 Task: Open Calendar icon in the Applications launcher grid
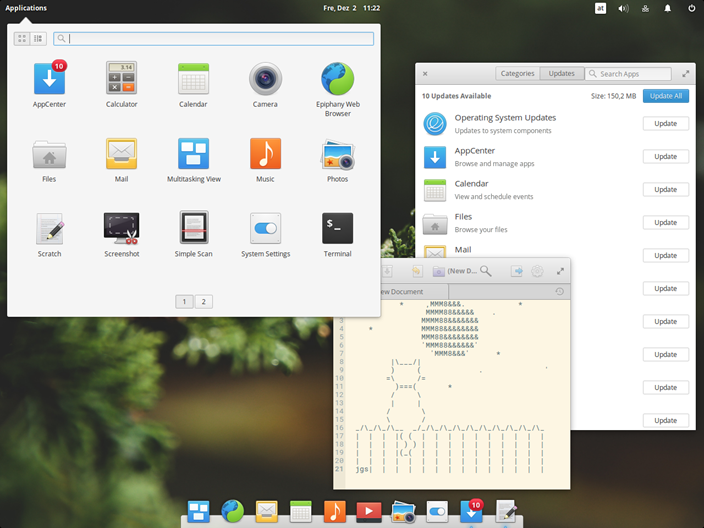[x=193, y=79]
